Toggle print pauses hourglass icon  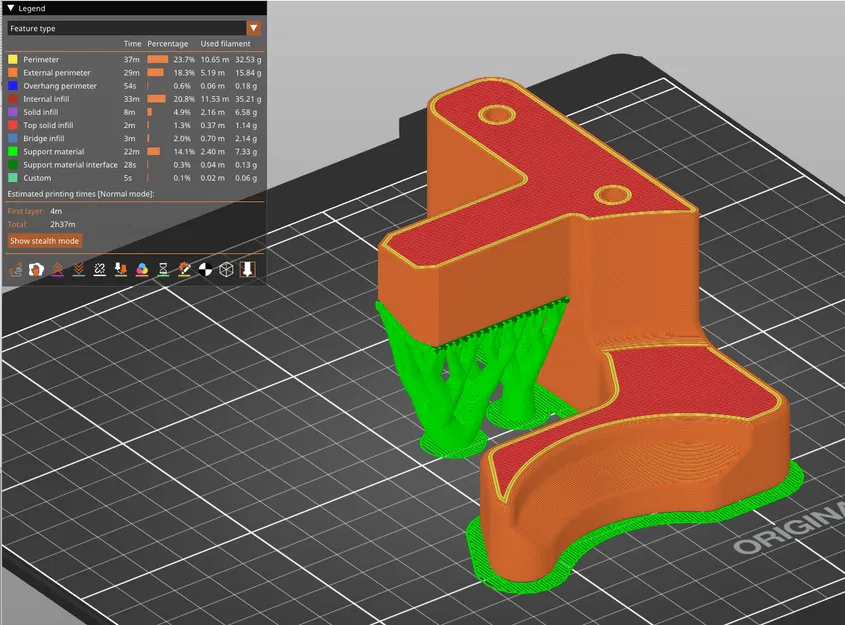click(x=163, y=269)
